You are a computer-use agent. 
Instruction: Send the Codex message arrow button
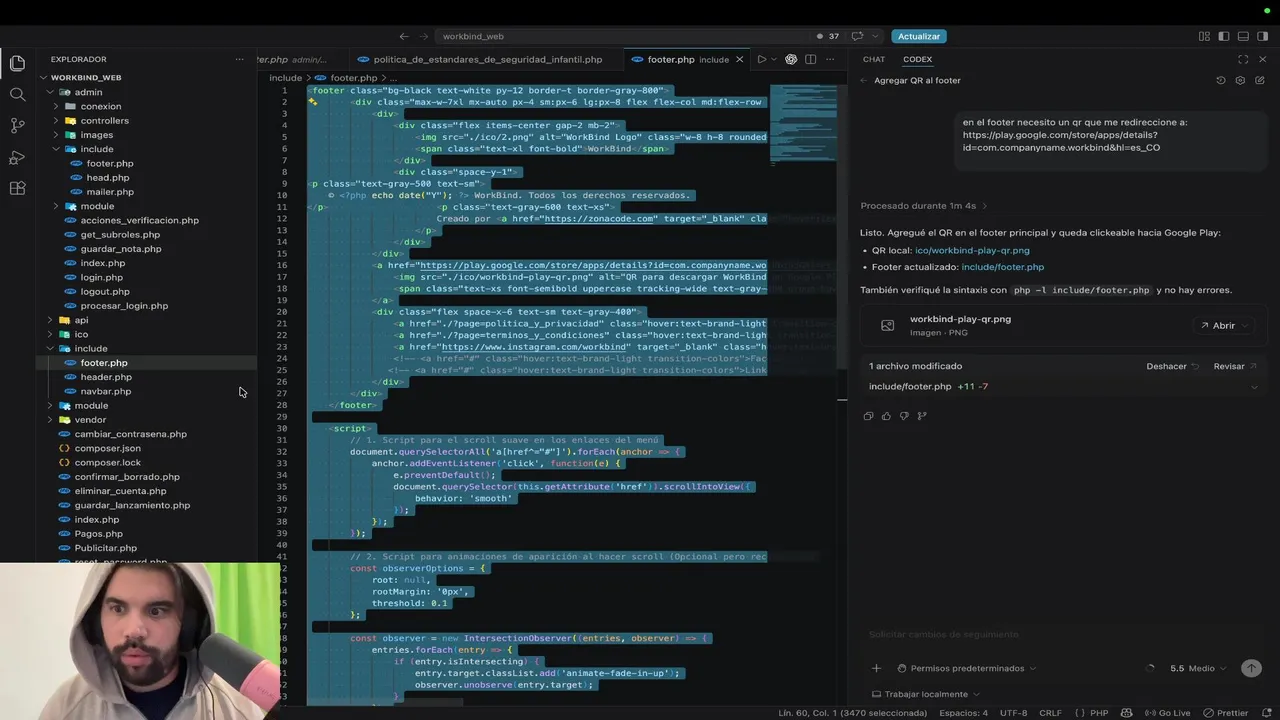tap(1250, 668)
